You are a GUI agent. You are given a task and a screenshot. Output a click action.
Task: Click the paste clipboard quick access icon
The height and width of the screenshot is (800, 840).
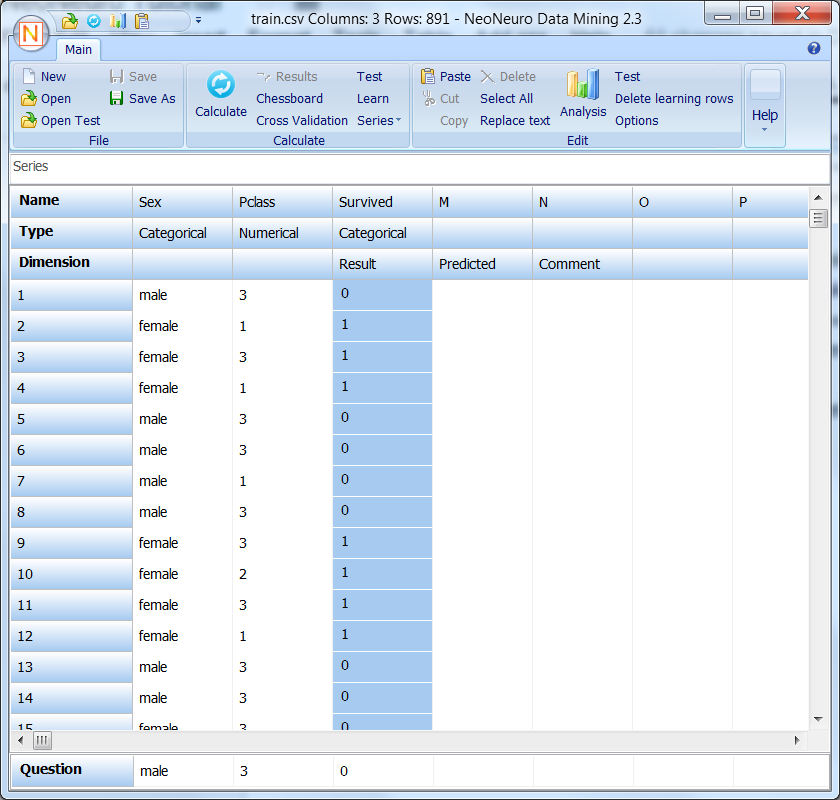coord(142,21)
